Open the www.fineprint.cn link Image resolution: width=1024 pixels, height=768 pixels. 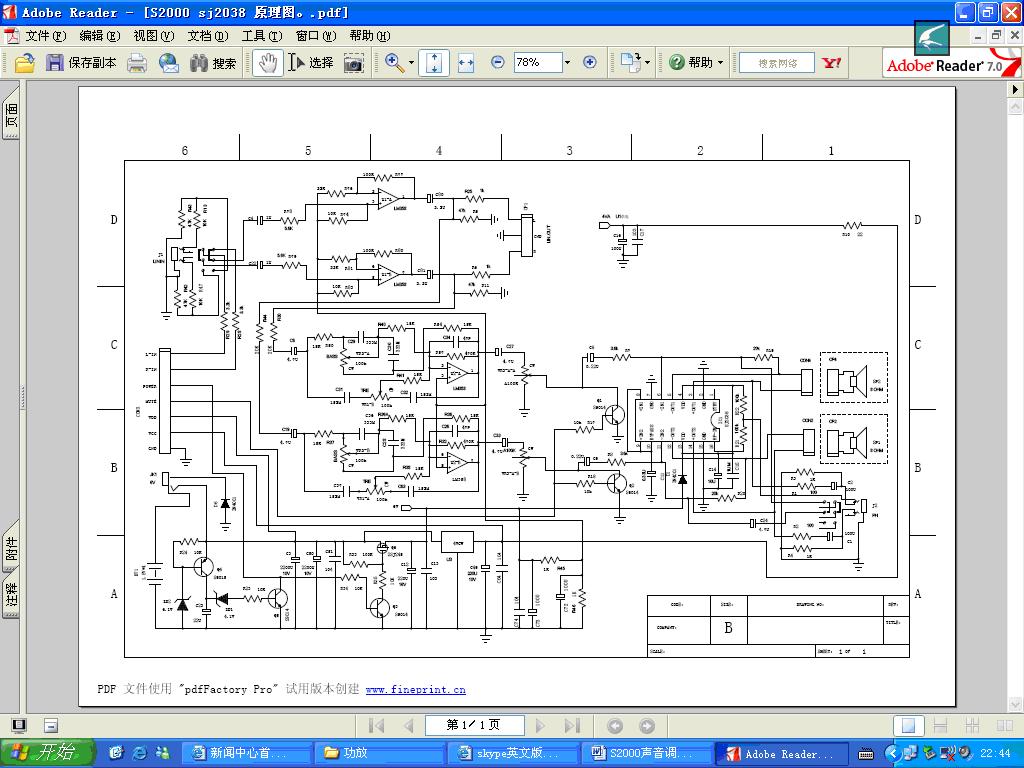coord(415,689)
